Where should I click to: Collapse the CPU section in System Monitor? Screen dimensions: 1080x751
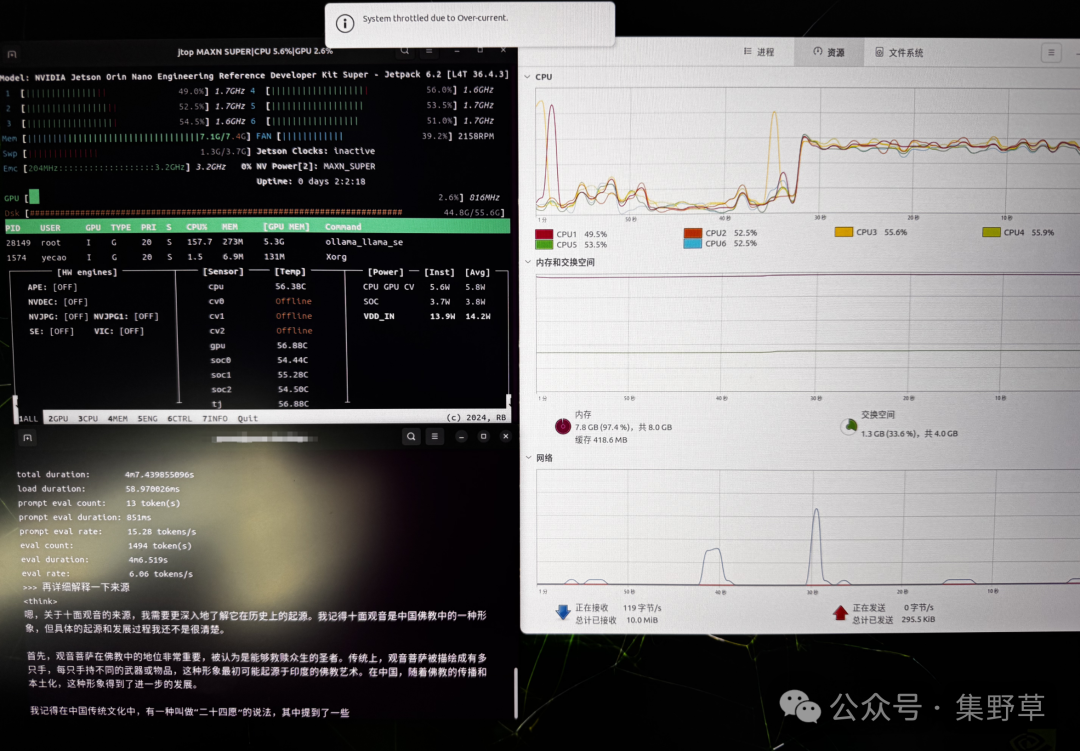point(528,76)
